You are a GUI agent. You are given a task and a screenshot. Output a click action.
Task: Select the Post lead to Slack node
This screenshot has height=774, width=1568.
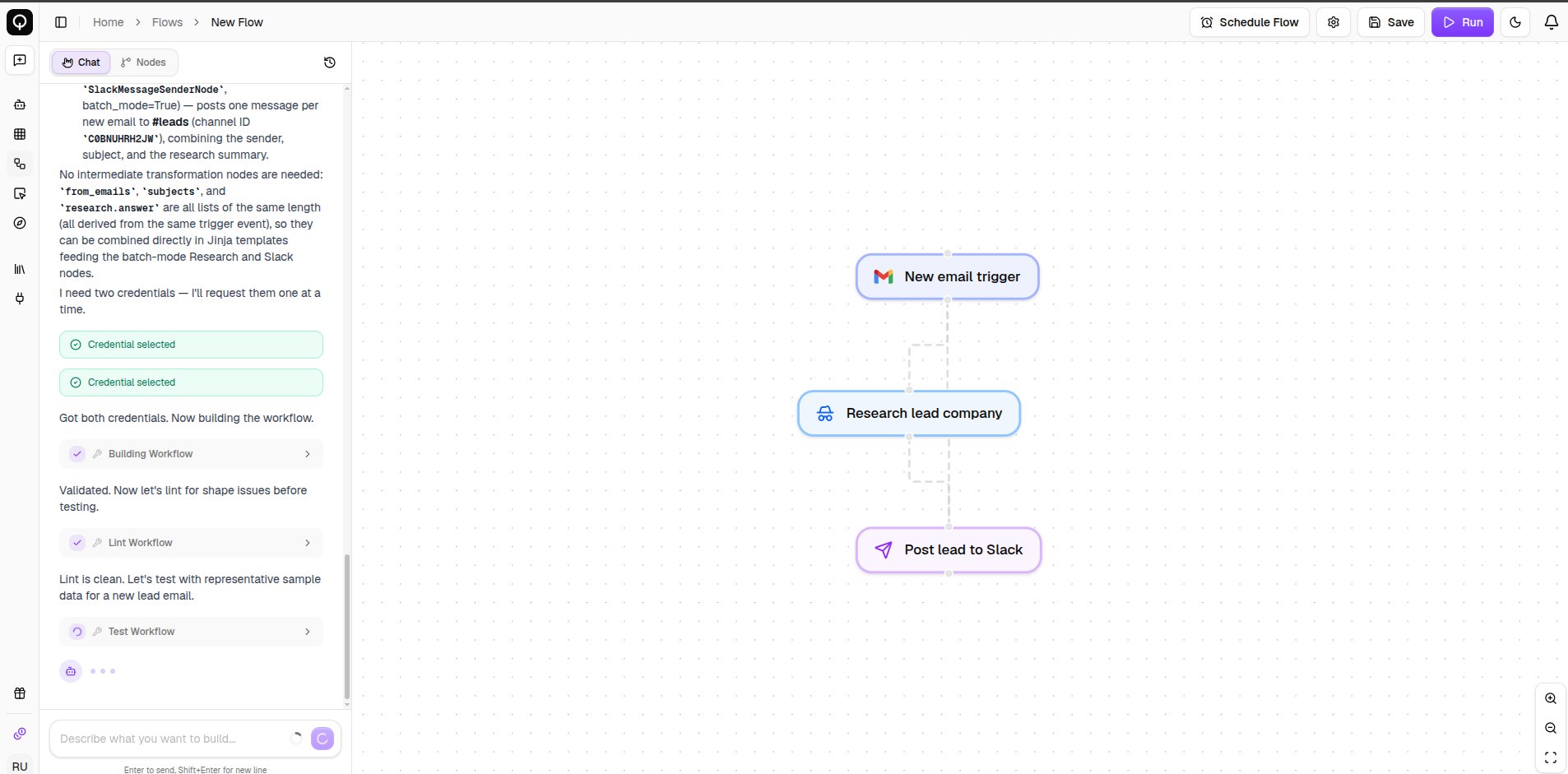coord(949,549)
